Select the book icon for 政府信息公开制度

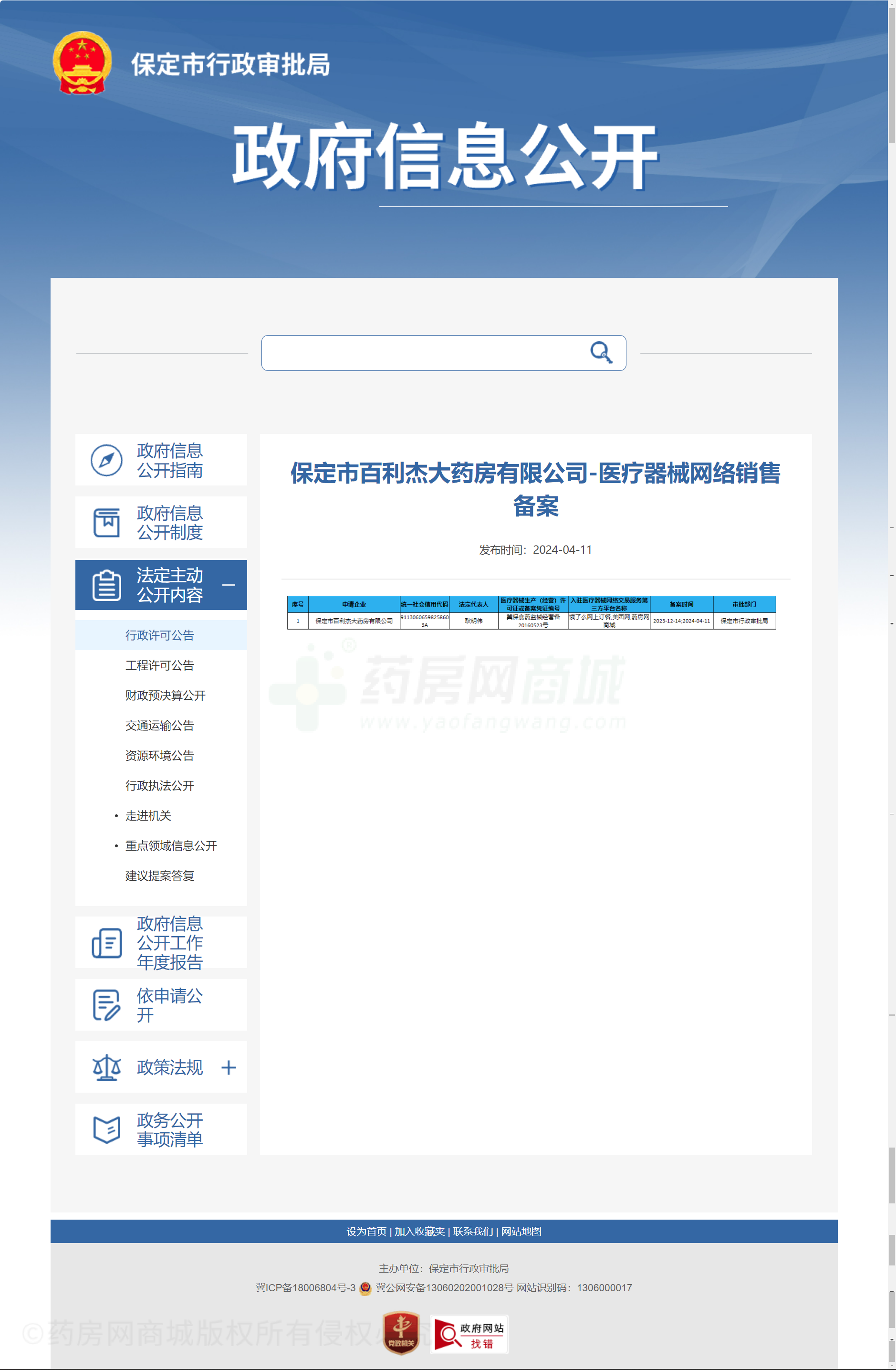106,522
